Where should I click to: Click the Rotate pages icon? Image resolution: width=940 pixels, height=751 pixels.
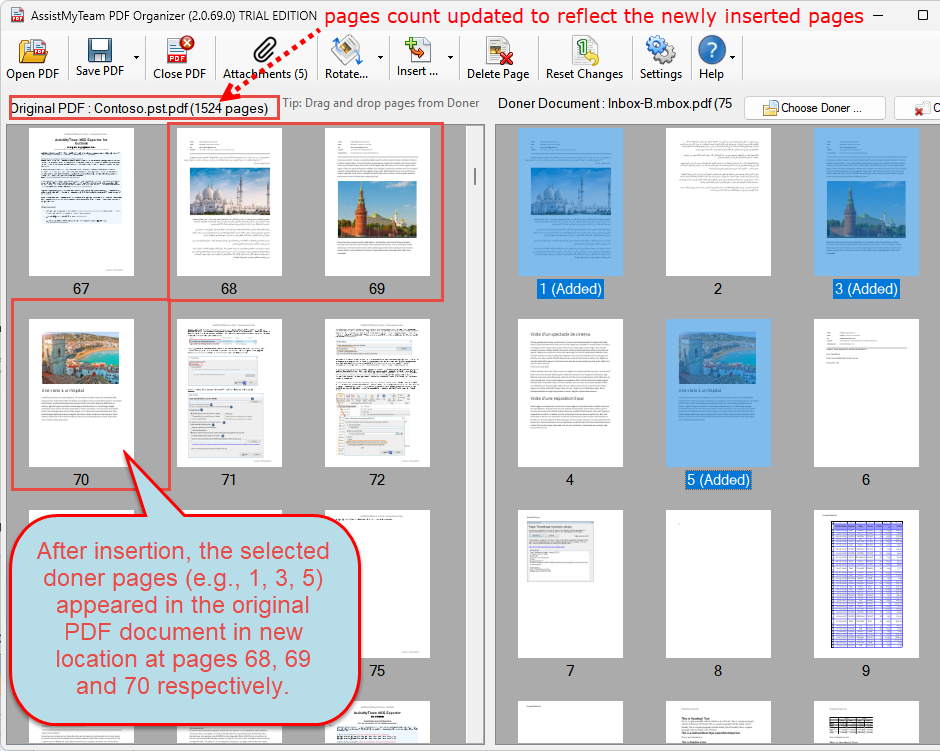pyautogui.click(x=345, y=50)
